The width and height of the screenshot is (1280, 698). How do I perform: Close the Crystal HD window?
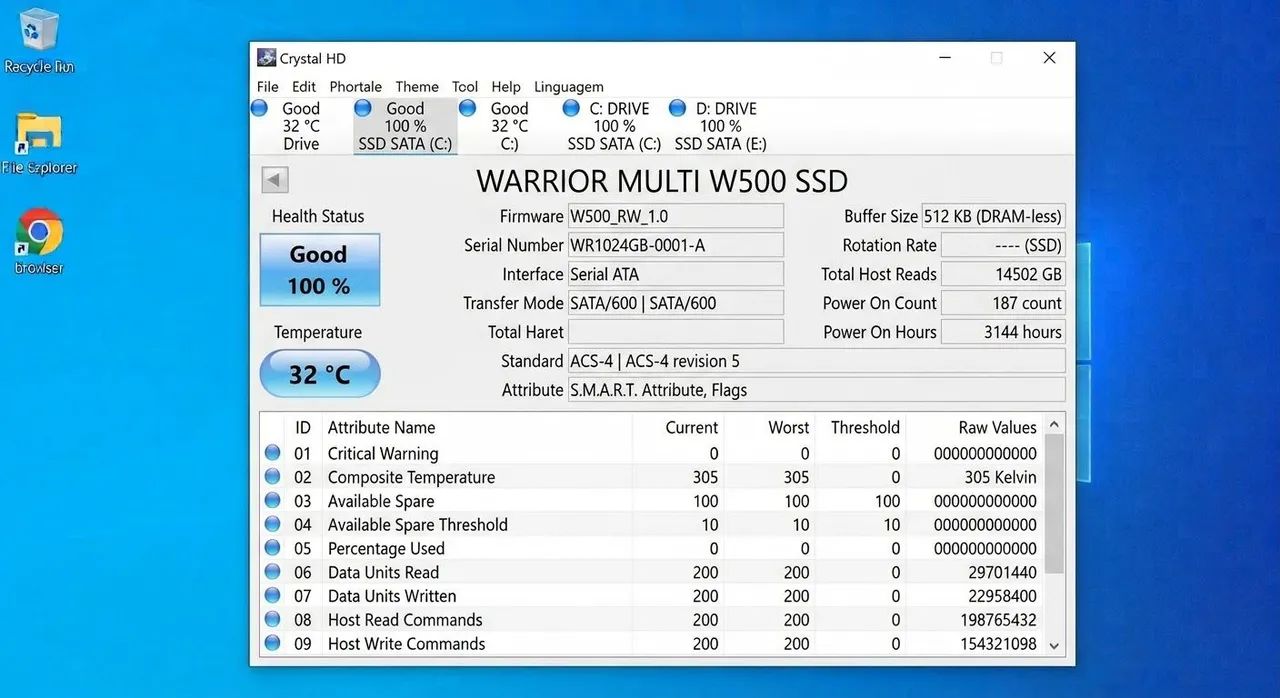[1049, 58]
